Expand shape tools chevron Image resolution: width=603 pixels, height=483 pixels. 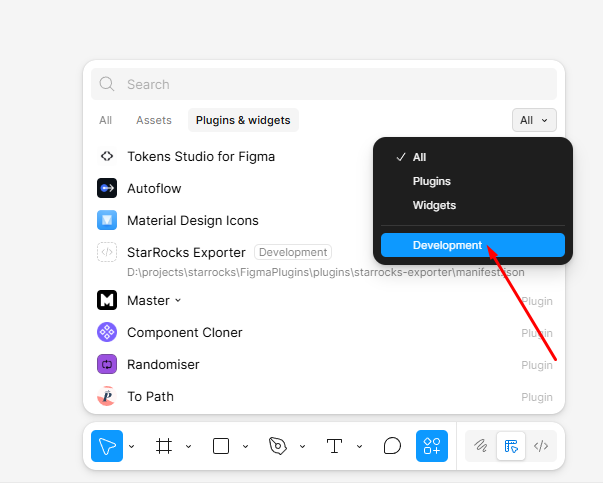245,446
